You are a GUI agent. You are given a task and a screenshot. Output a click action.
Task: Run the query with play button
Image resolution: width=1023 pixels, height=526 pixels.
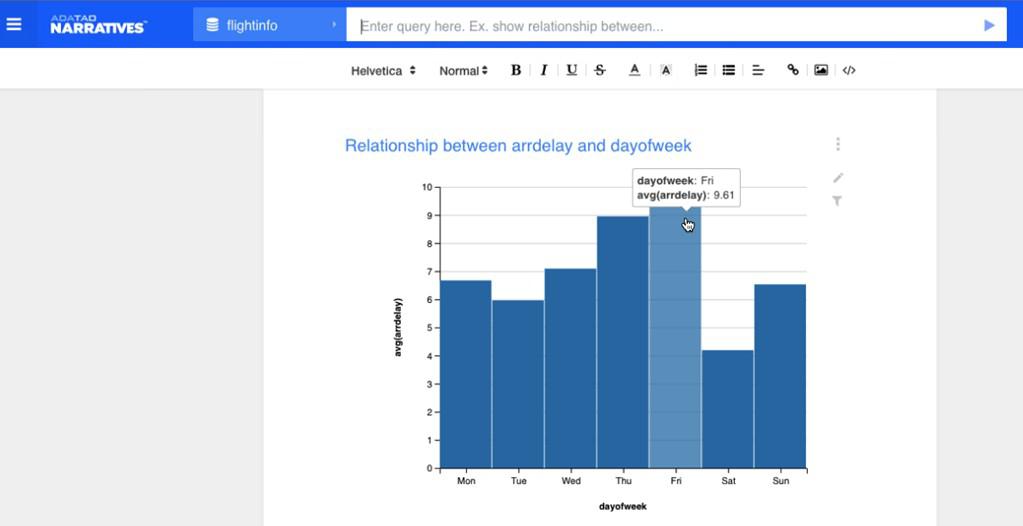(x=989, y=25)
